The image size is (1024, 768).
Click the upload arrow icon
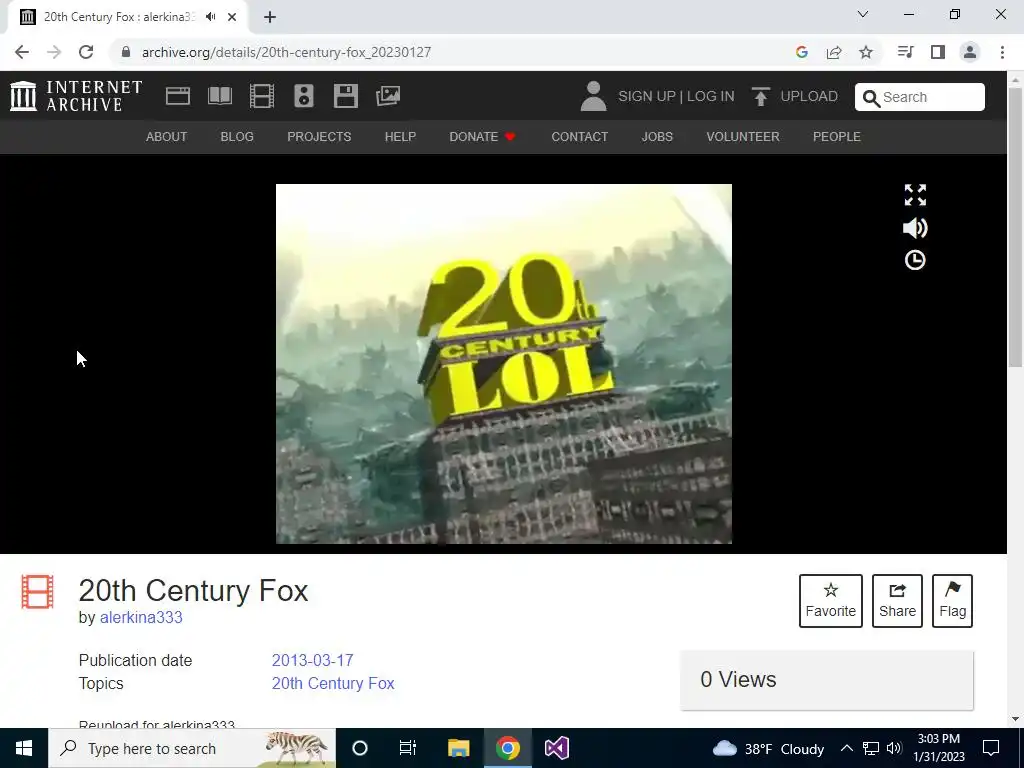(x=760, y=97)
